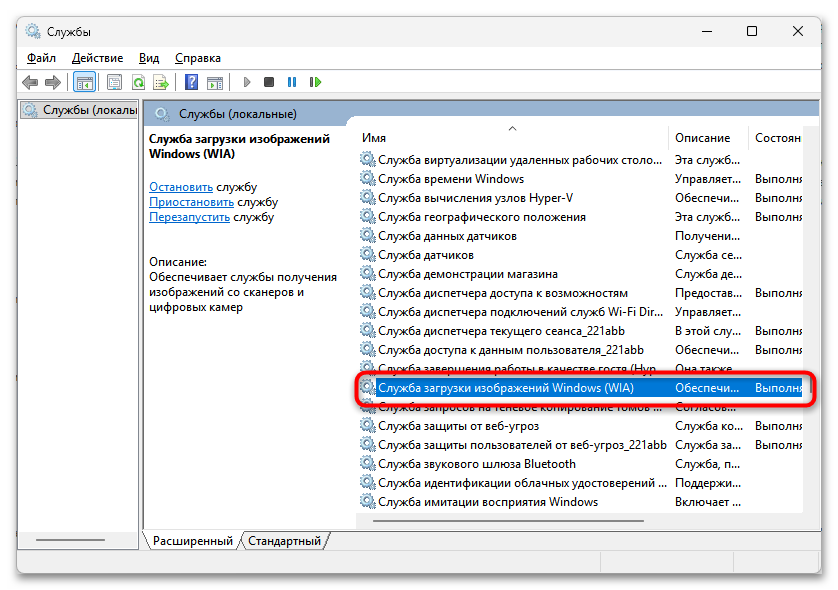Click gear icon of Служба датчиков row
The width and height of the screenshot is (838, 590).
368,254
